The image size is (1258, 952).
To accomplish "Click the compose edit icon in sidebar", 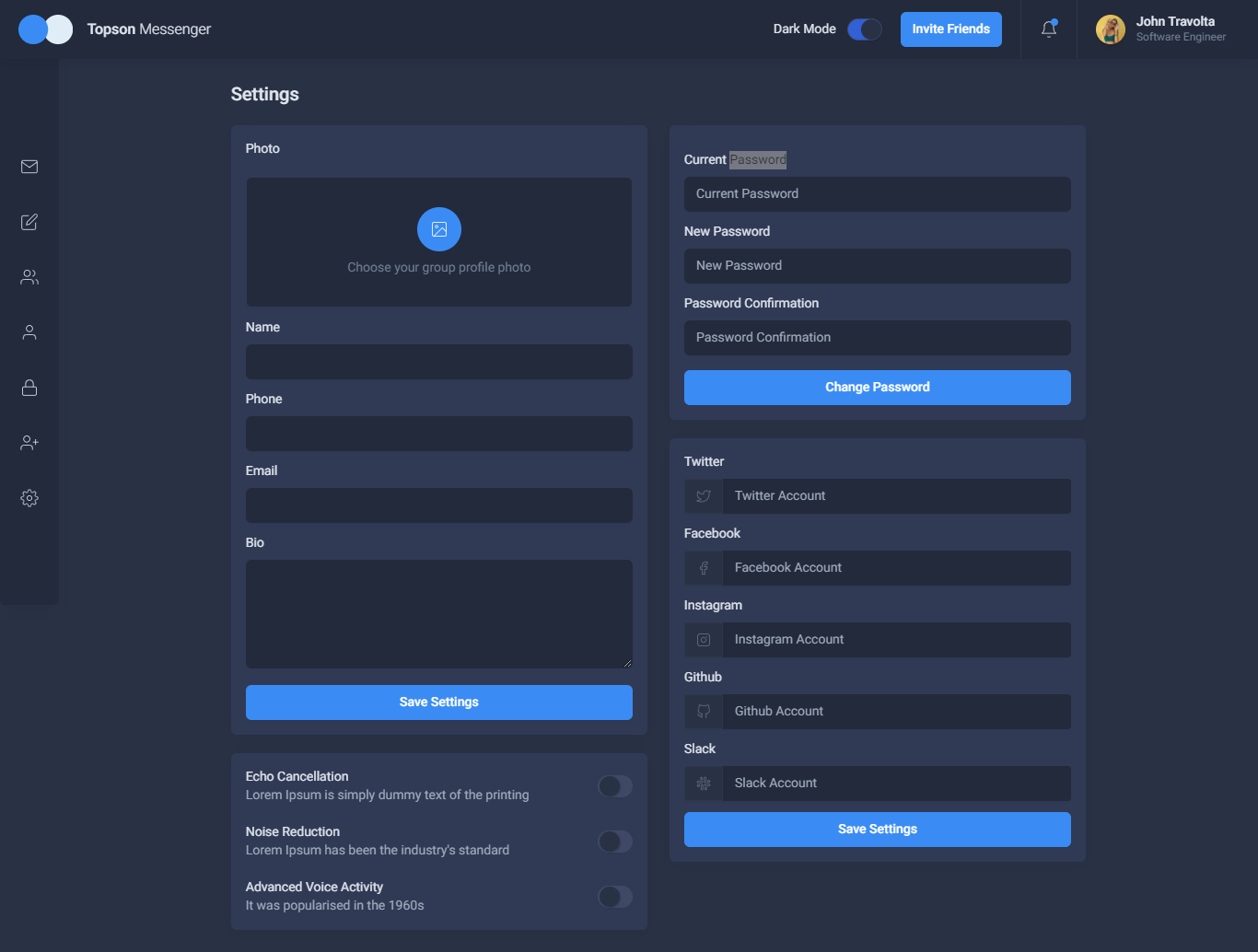I will [x=29, y=222].
